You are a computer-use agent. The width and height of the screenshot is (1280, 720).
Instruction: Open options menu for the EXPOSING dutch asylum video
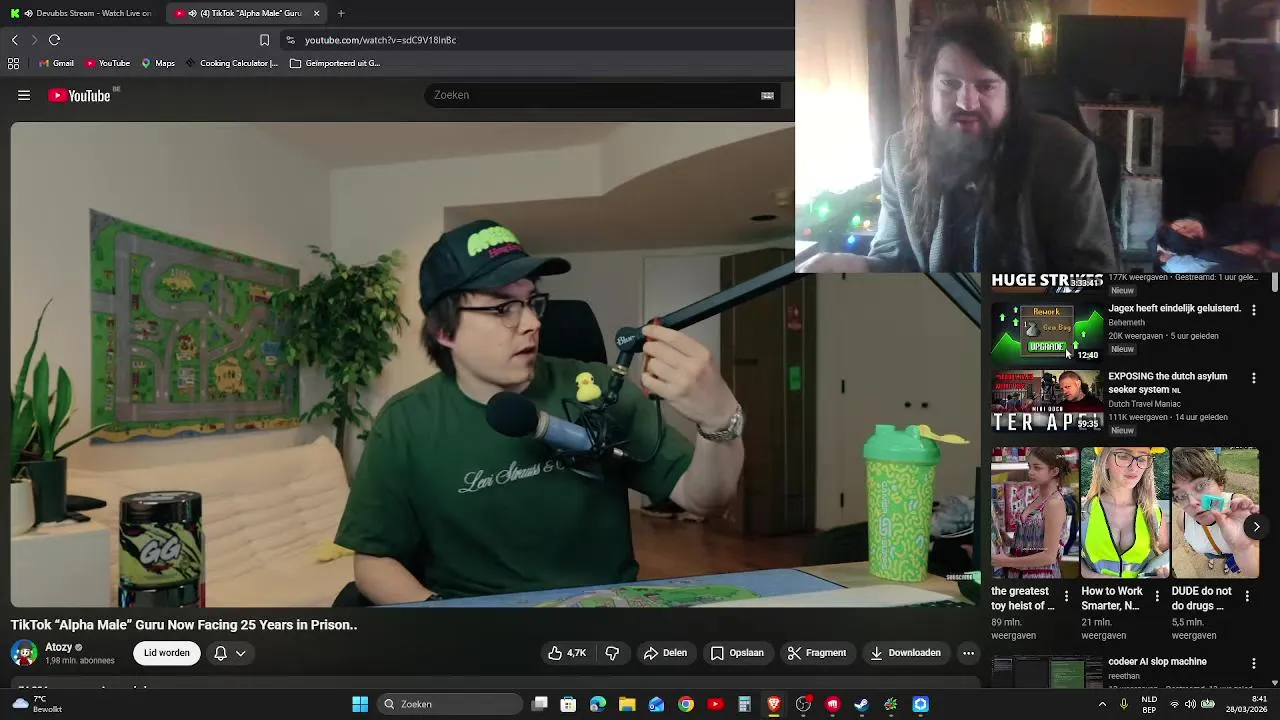(1253, 378)
